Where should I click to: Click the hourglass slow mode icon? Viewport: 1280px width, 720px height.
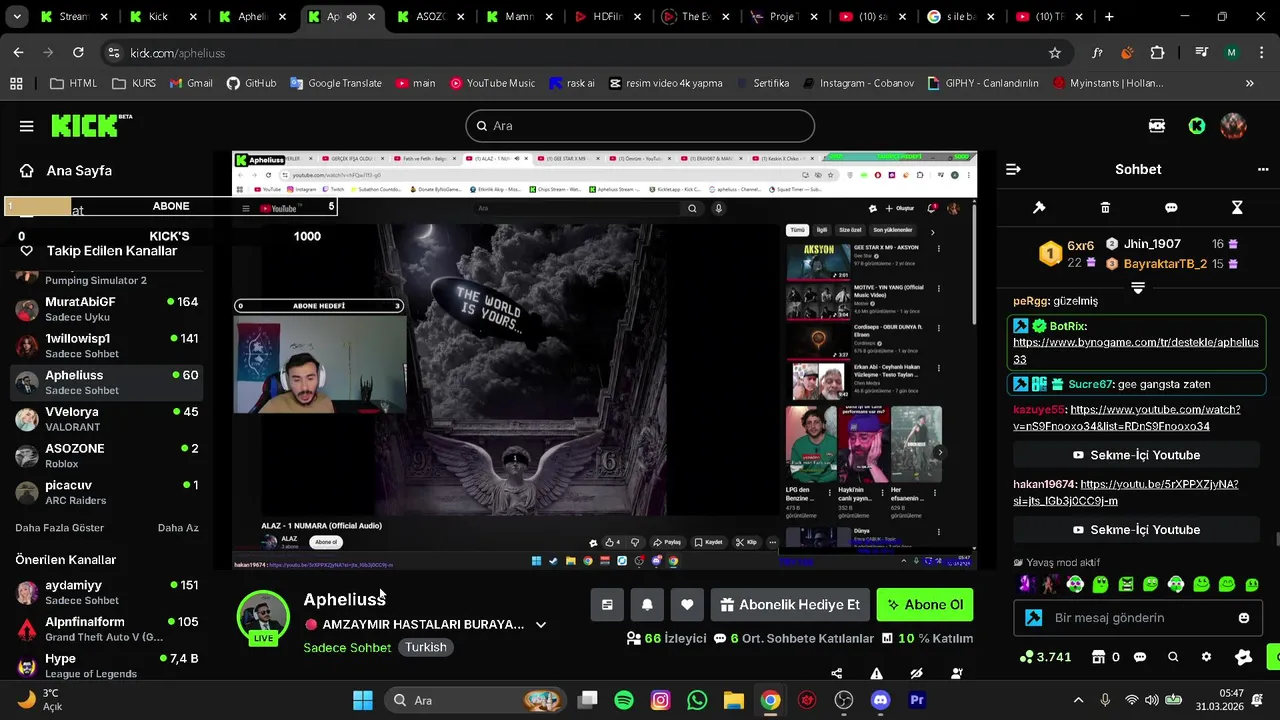pos(1237,208)
